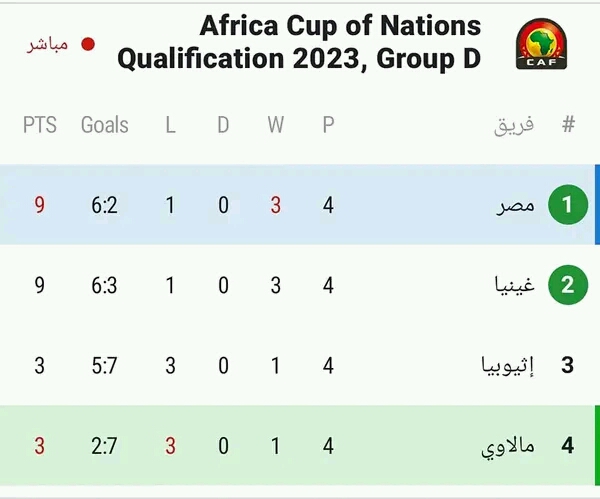This screenshot has width=600, height=499.
Task: Select the إثيوبيا team name
Action: [x=507, y=365]
